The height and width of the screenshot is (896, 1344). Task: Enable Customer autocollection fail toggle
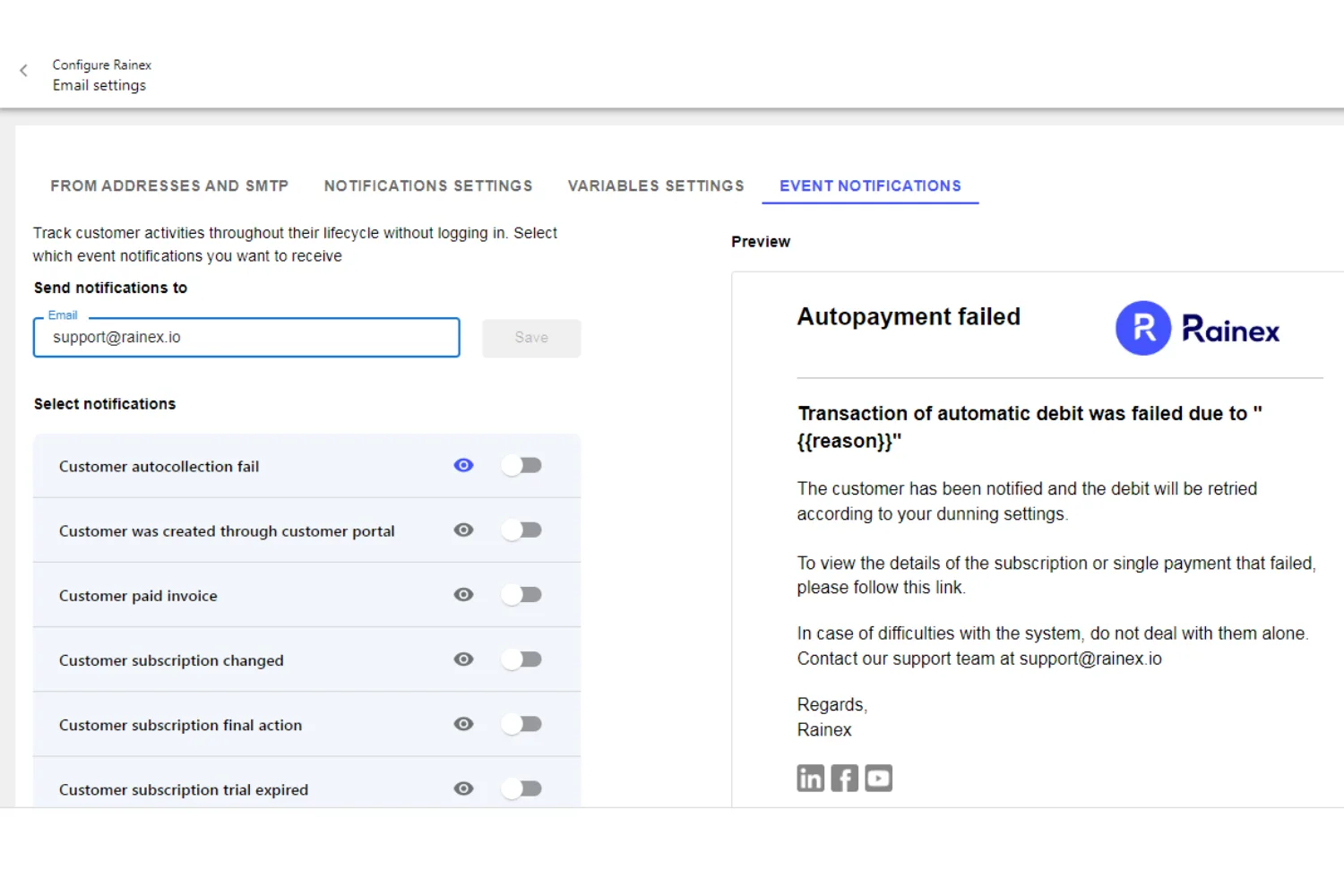[x=521, y=465]
